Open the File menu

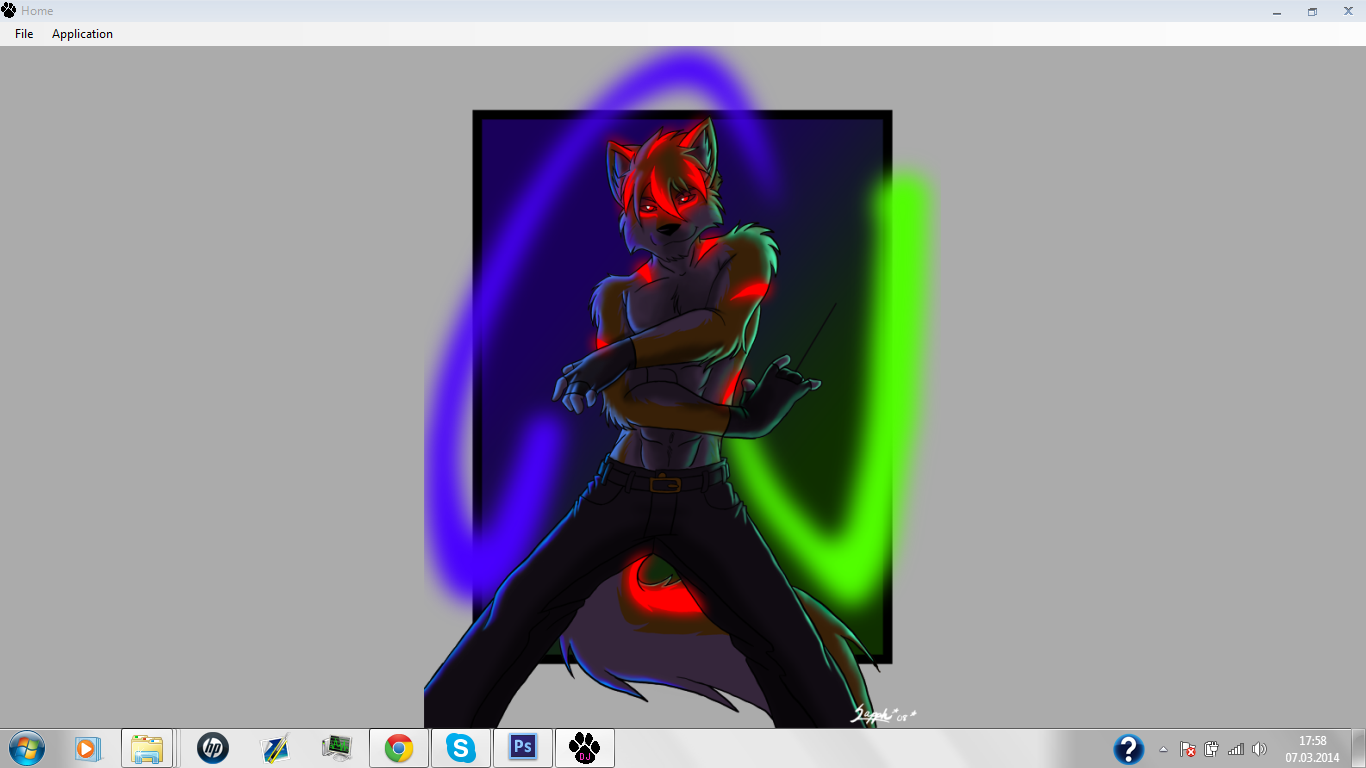point(24,34)
